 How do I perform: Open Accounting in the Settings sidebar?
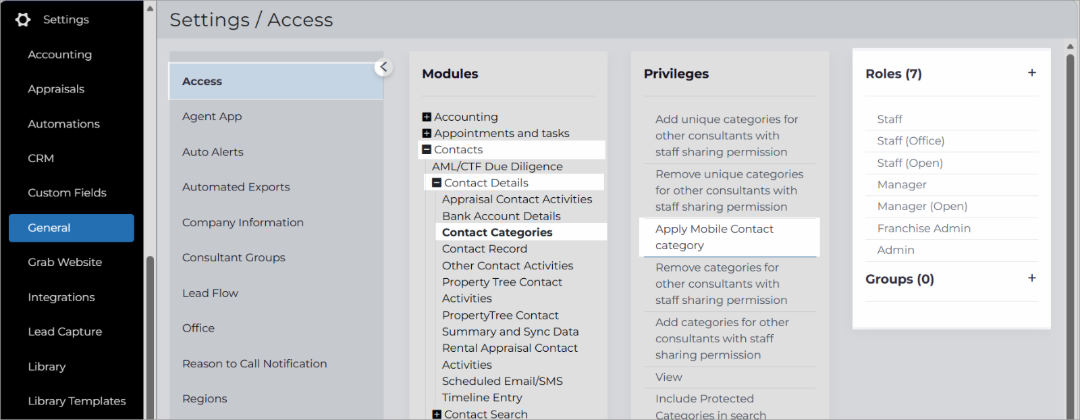60,54
